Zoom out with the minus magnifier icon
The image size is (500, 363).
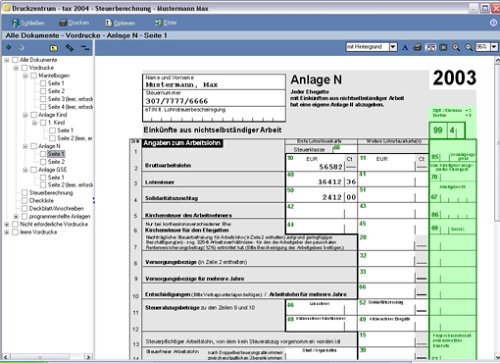point(469,47)
